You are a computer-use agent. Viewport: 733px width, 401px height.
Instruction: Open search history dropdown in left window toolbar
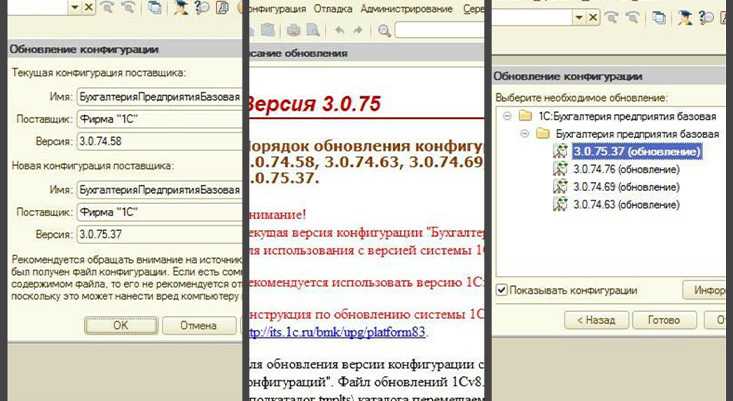(75, 7)
